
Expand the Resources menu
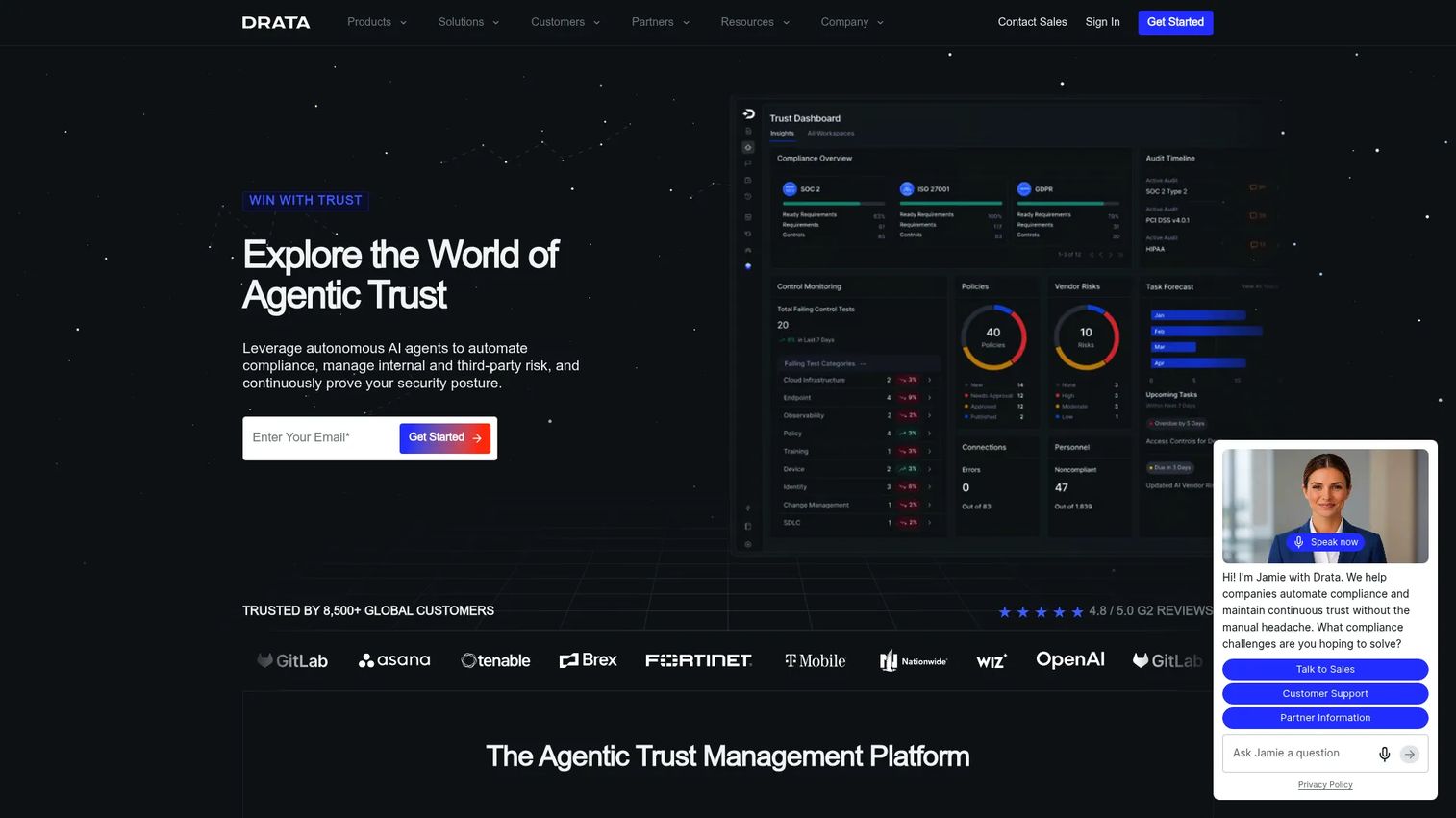[x=755, y=22]
